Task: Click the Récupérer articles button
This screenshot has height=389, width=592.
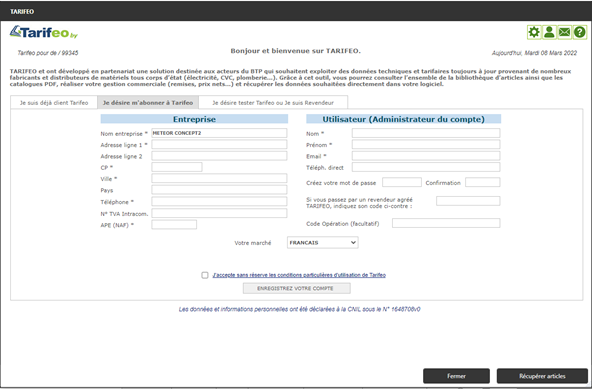Action: click(x=542, y=376)
